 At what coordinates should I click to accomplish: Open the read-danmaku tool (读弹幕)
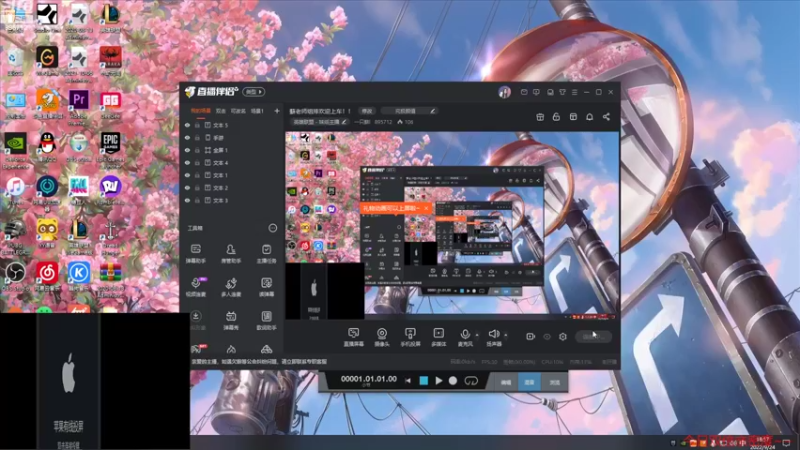[266, 287]
